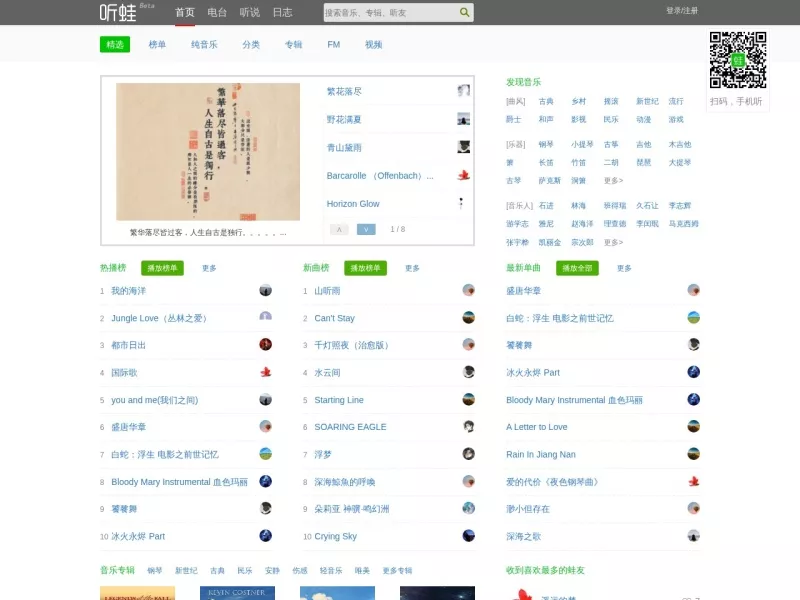Click artist avatar next to 繁花落尽

463,91
